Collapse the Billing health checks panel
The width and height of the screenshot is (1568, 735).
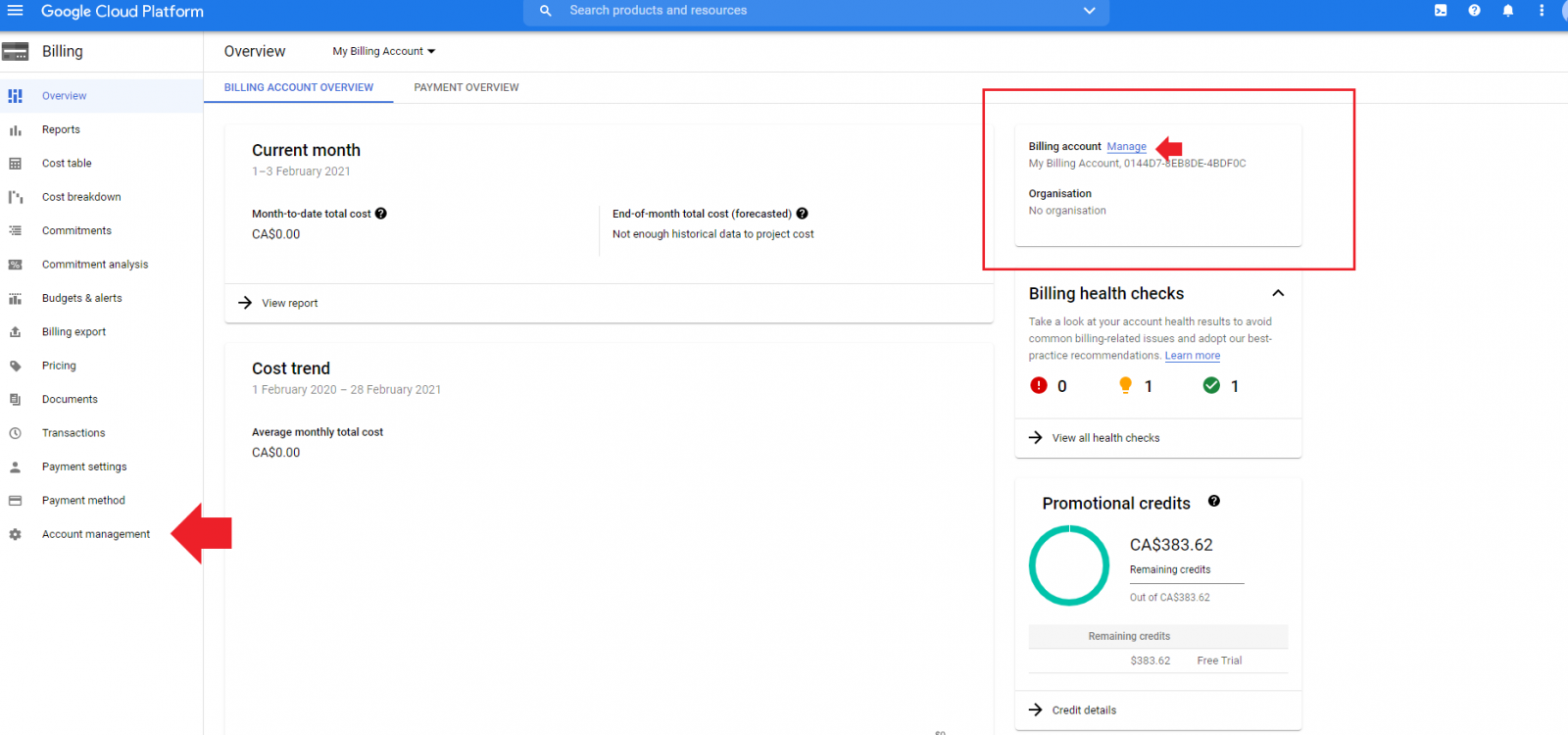pos(1278,293)
